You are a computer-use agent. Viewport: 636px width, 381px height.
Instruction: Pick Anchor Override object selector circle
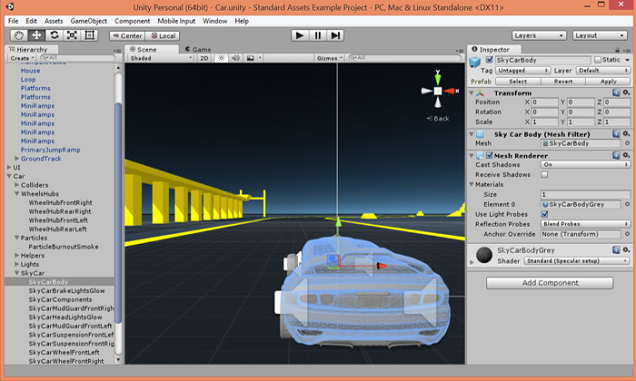click(x=627, y=234)
